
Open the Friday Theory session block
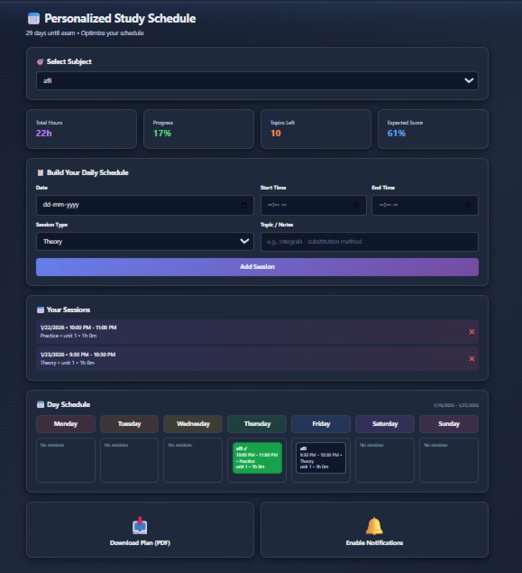coord(321,458)
